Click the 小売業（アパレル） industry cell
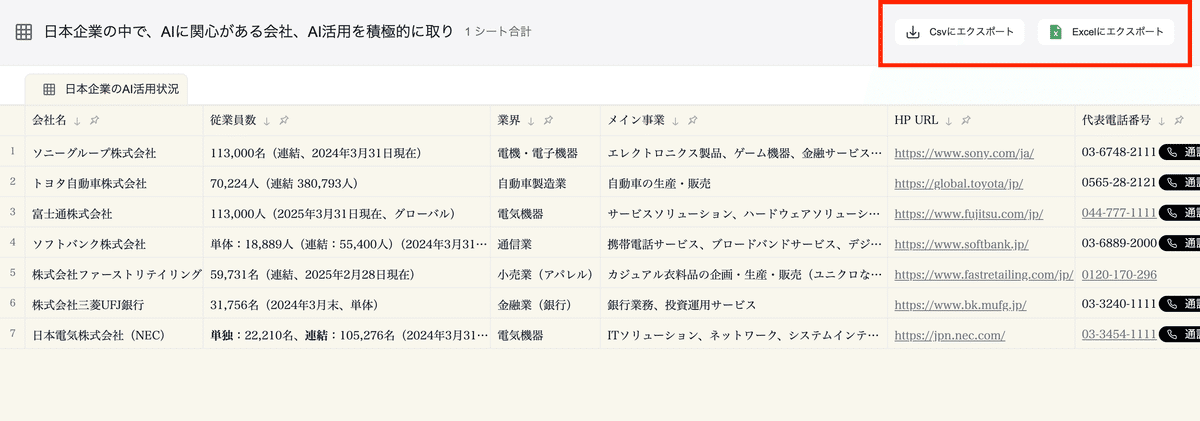1200x421 pixels. pyautogui.click(x=545, y=275)
